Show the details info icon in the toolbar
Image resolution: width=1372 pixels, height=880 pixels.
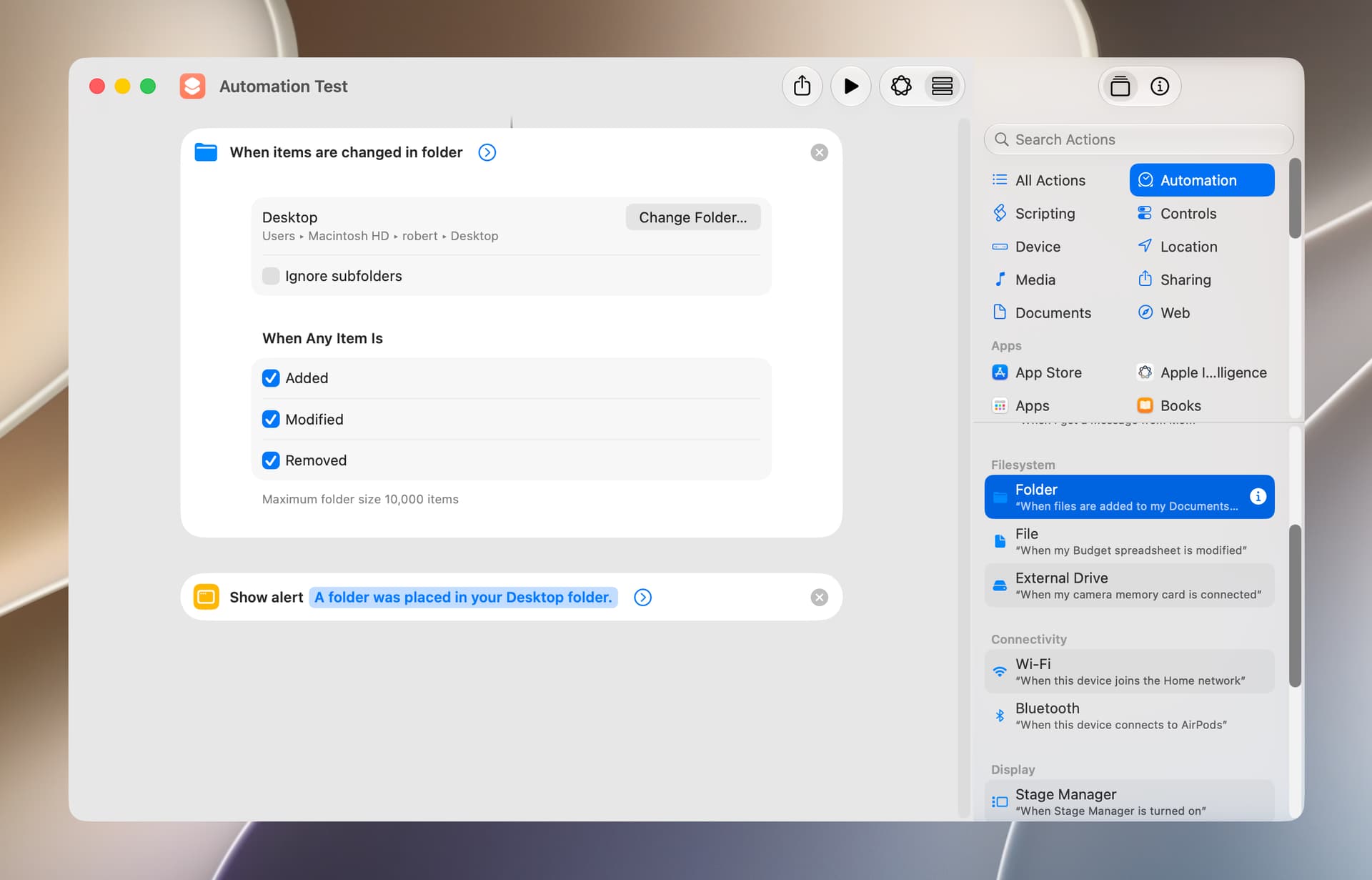1160,86
